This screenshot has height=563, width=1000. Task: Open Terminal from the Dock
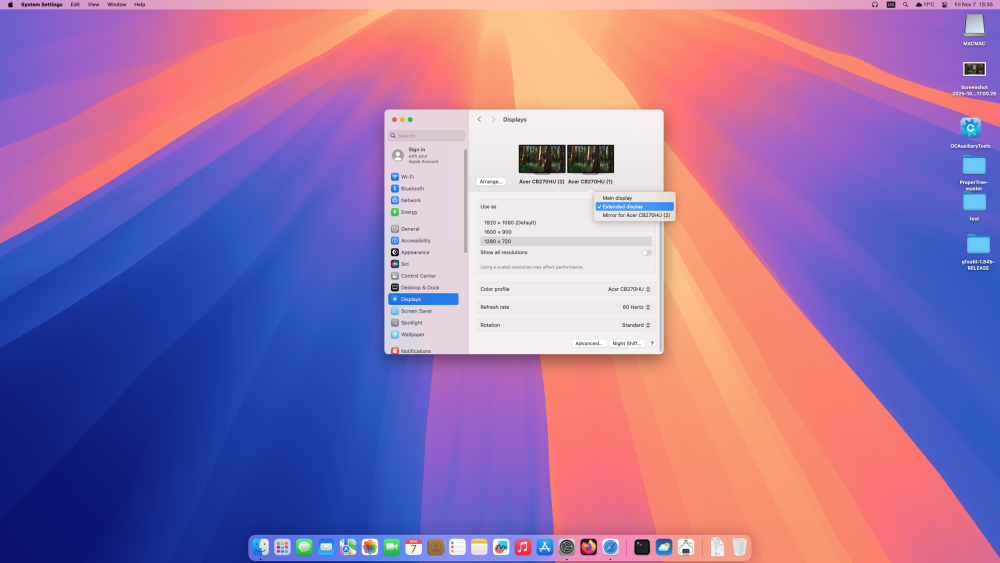point(642,547)
